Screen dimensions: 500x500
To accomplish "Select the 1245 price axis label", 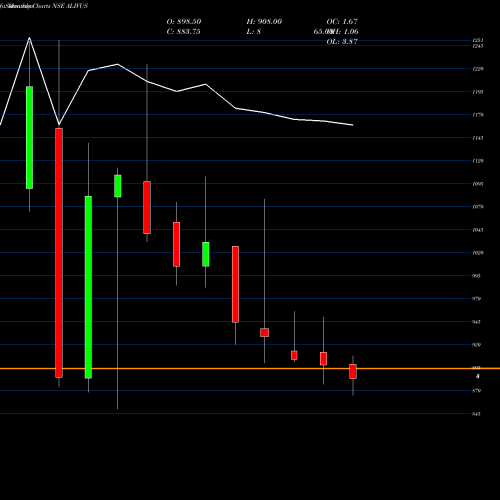I will tap(478, 46).
